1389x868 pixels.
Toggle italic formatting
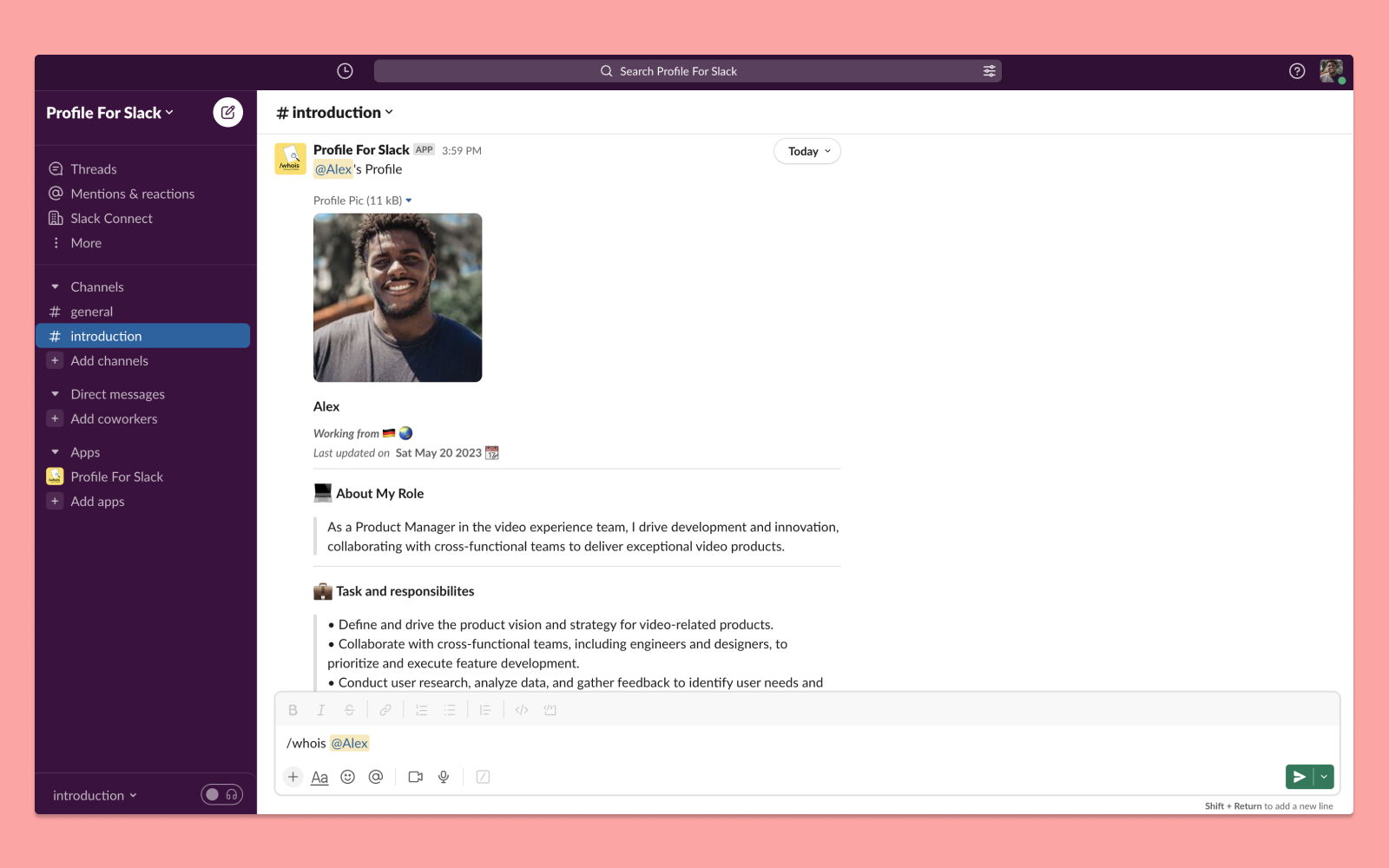pos(320,710)
